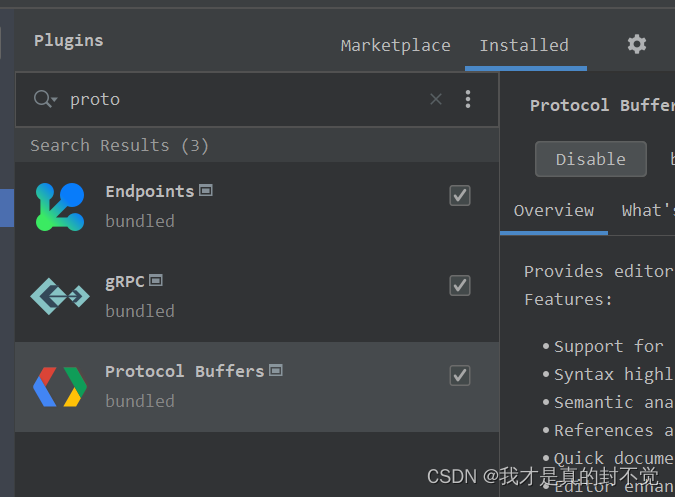675x497 pixels.
Task: Click bundled badge icon beside gRPC
Action: click(x=156, y=281)
